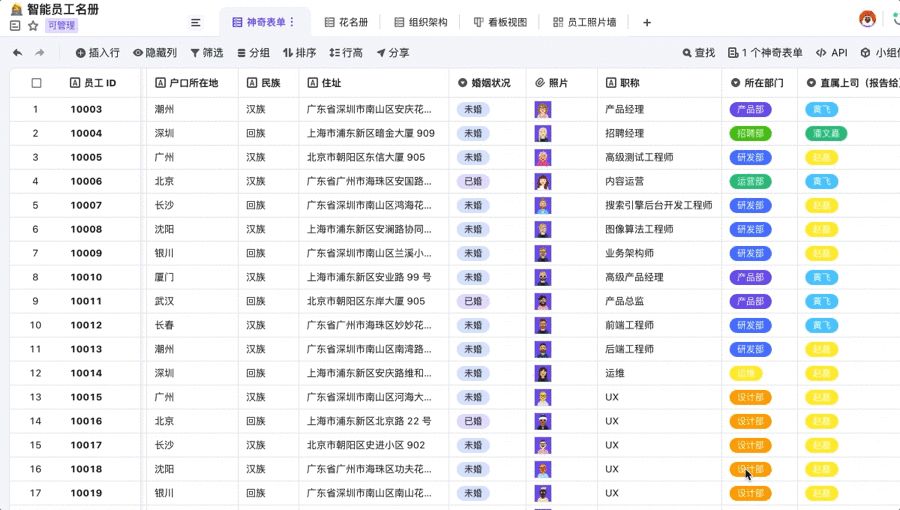This screenshot has height=510, width=900.
Task: Switch to the 员工照片墙 tab
Action: (584, 22)
